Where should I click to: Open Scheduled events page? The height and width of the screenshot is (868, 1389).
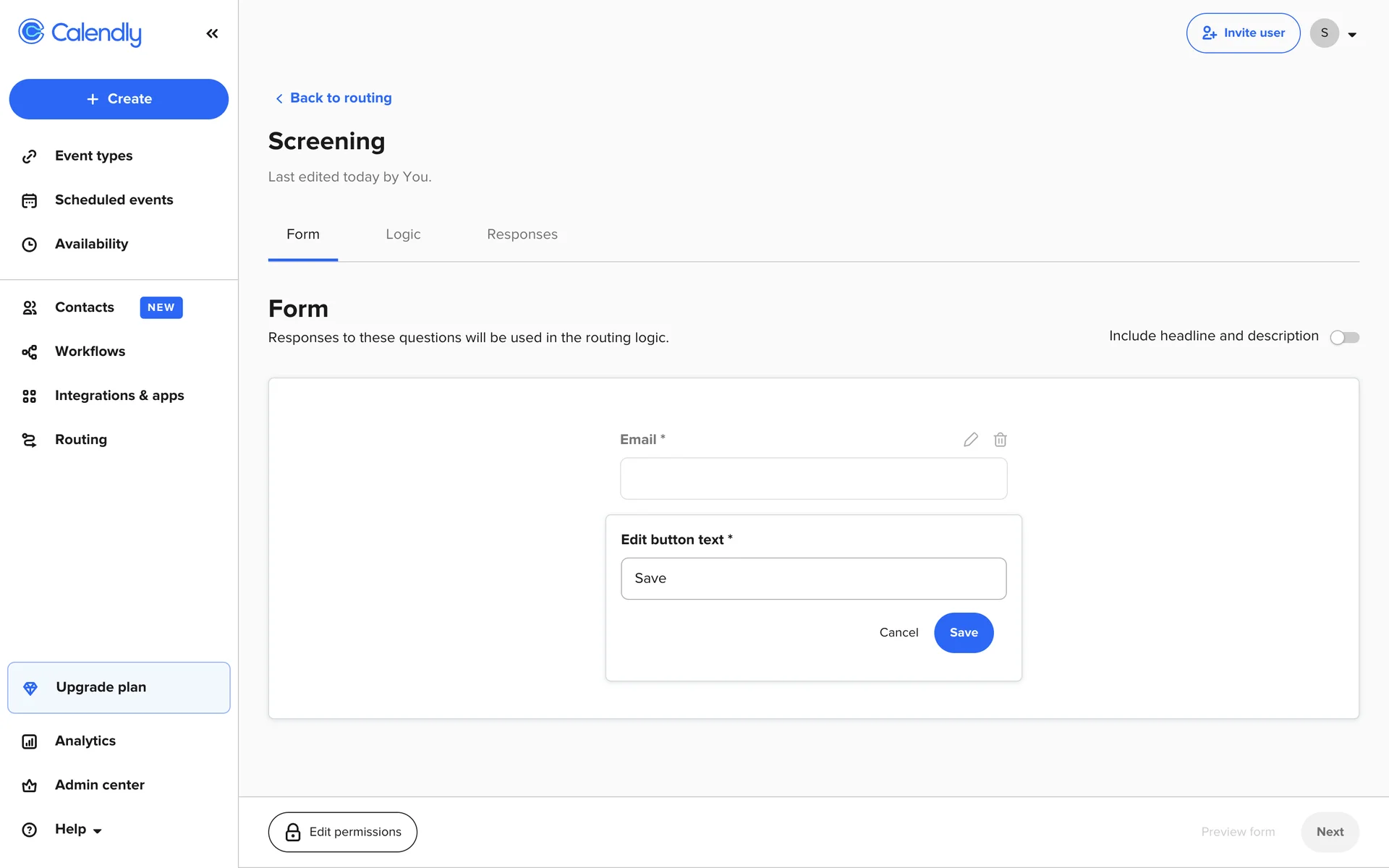pos(114,200)
